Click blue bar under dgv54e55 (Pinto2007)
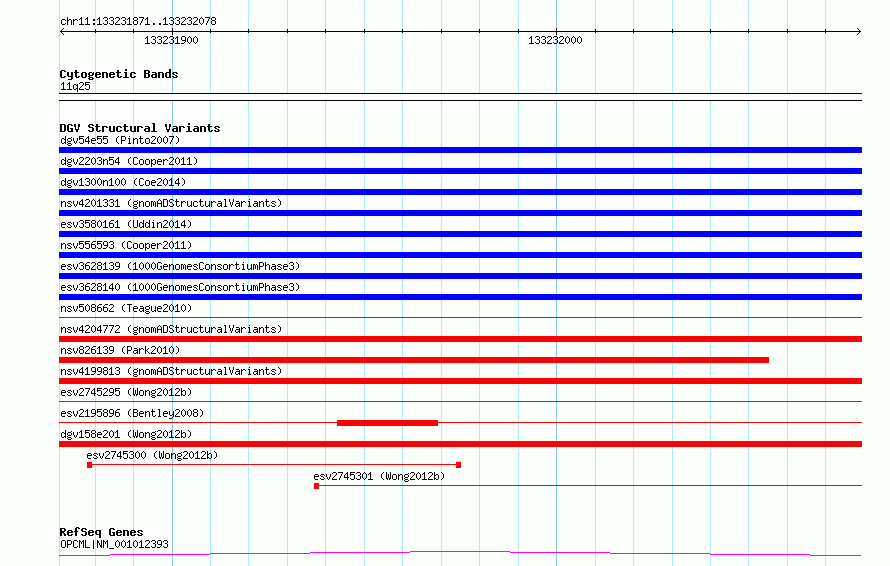 point(460,150)
